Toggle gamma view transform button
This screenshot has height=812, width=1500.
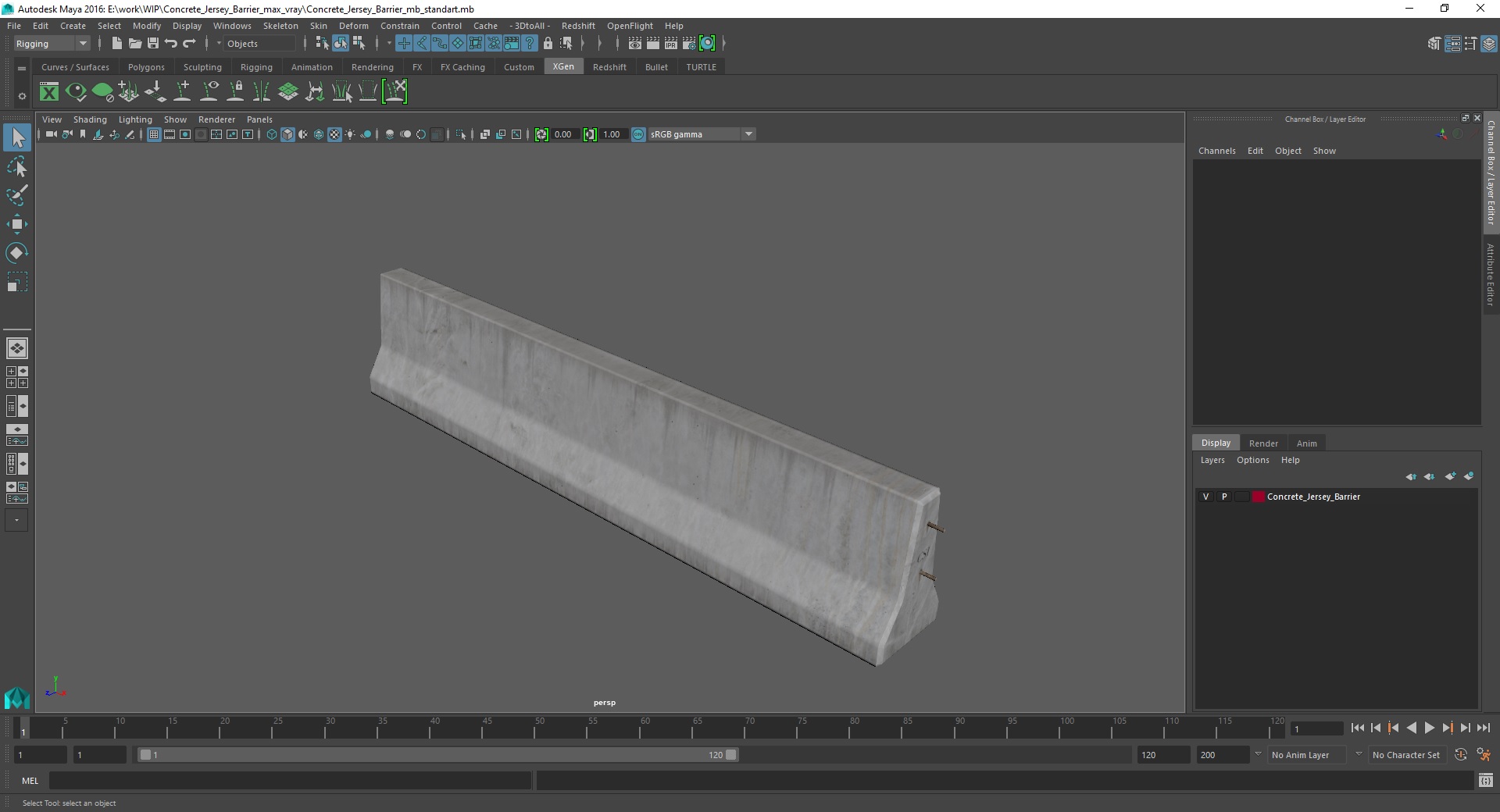click(638, 134)
